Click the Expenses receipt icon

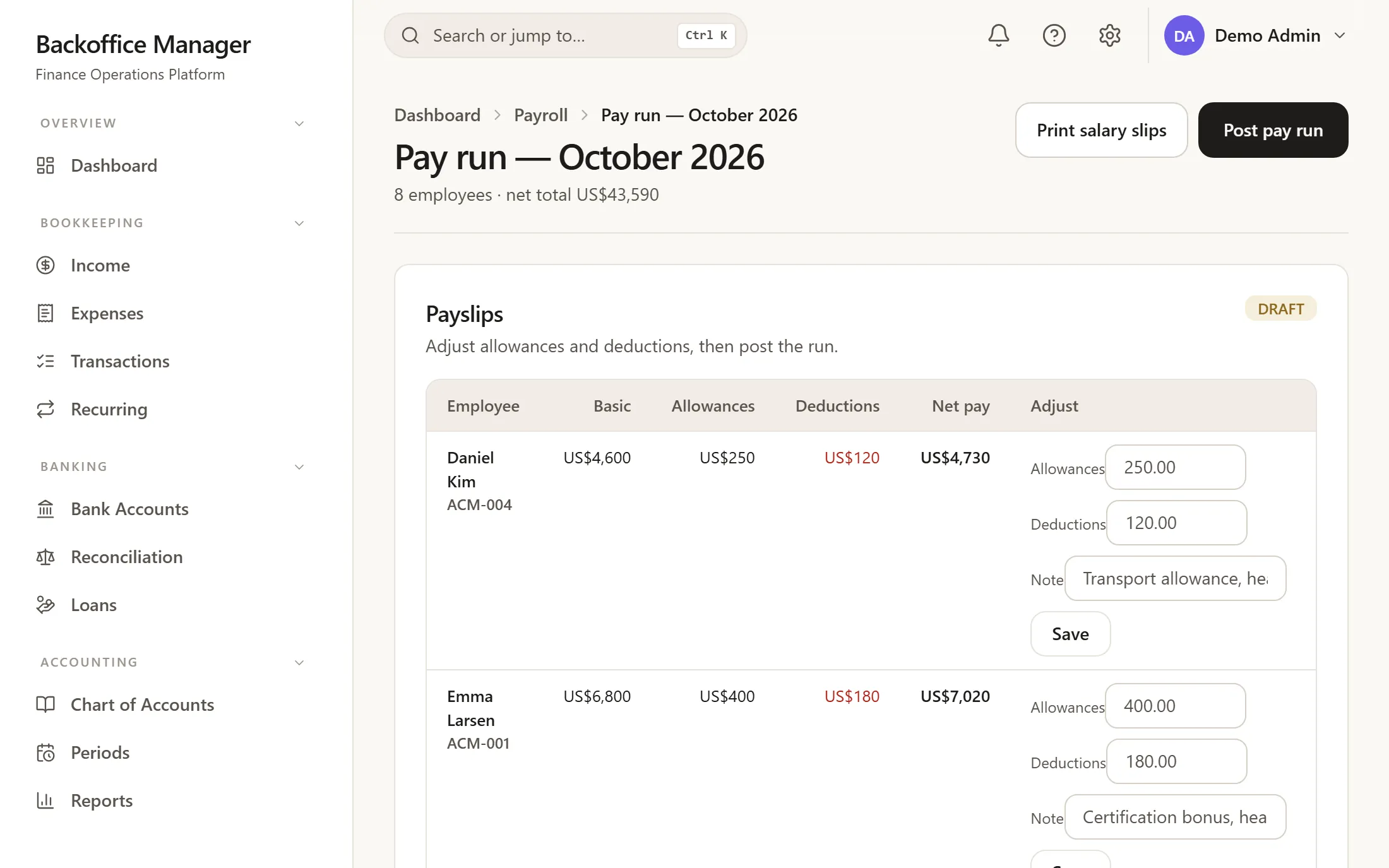coord(45,313)
